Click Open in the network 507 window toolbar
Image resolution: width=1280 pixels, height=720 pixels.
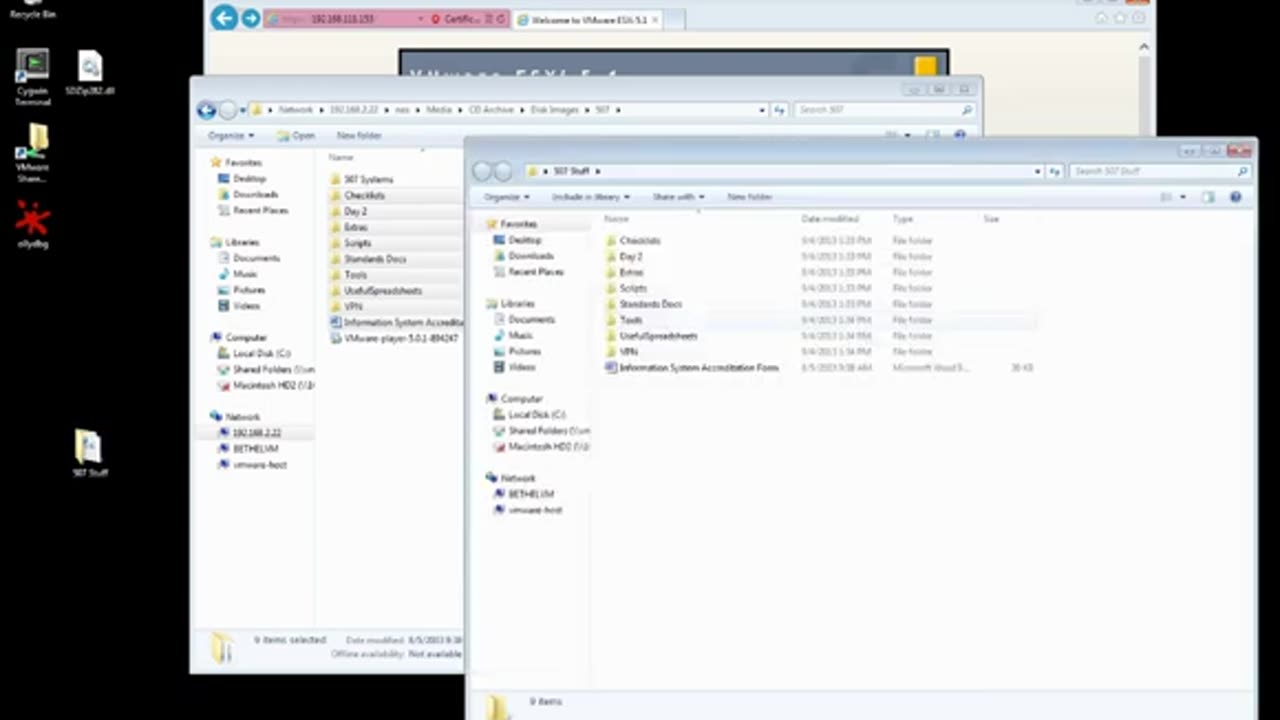pos(297,135)
